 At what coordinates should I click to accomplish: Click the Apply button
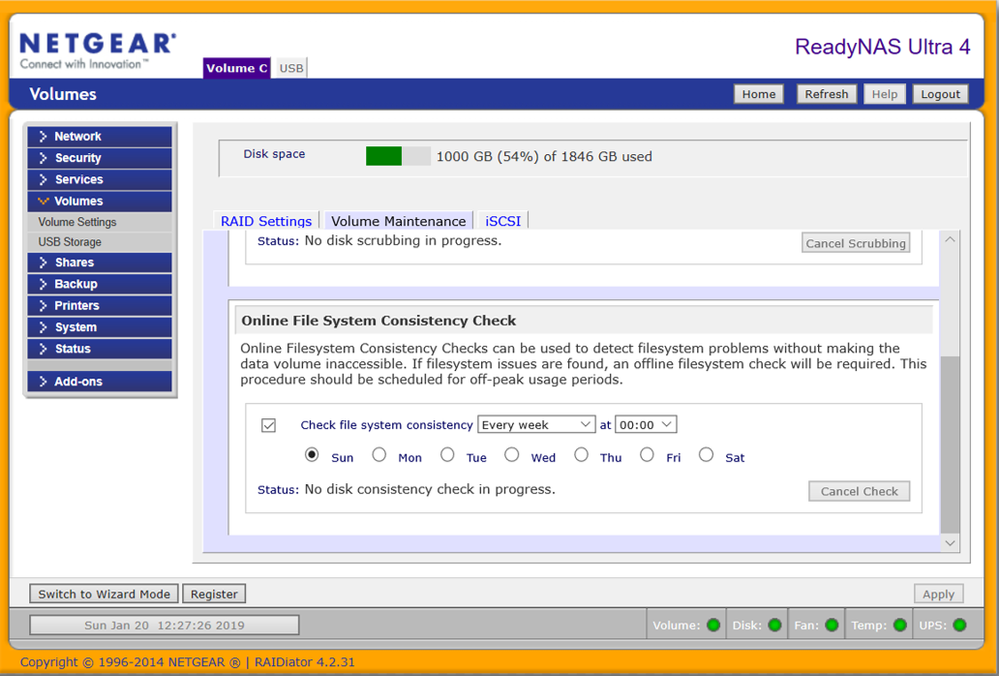point(938,594)
